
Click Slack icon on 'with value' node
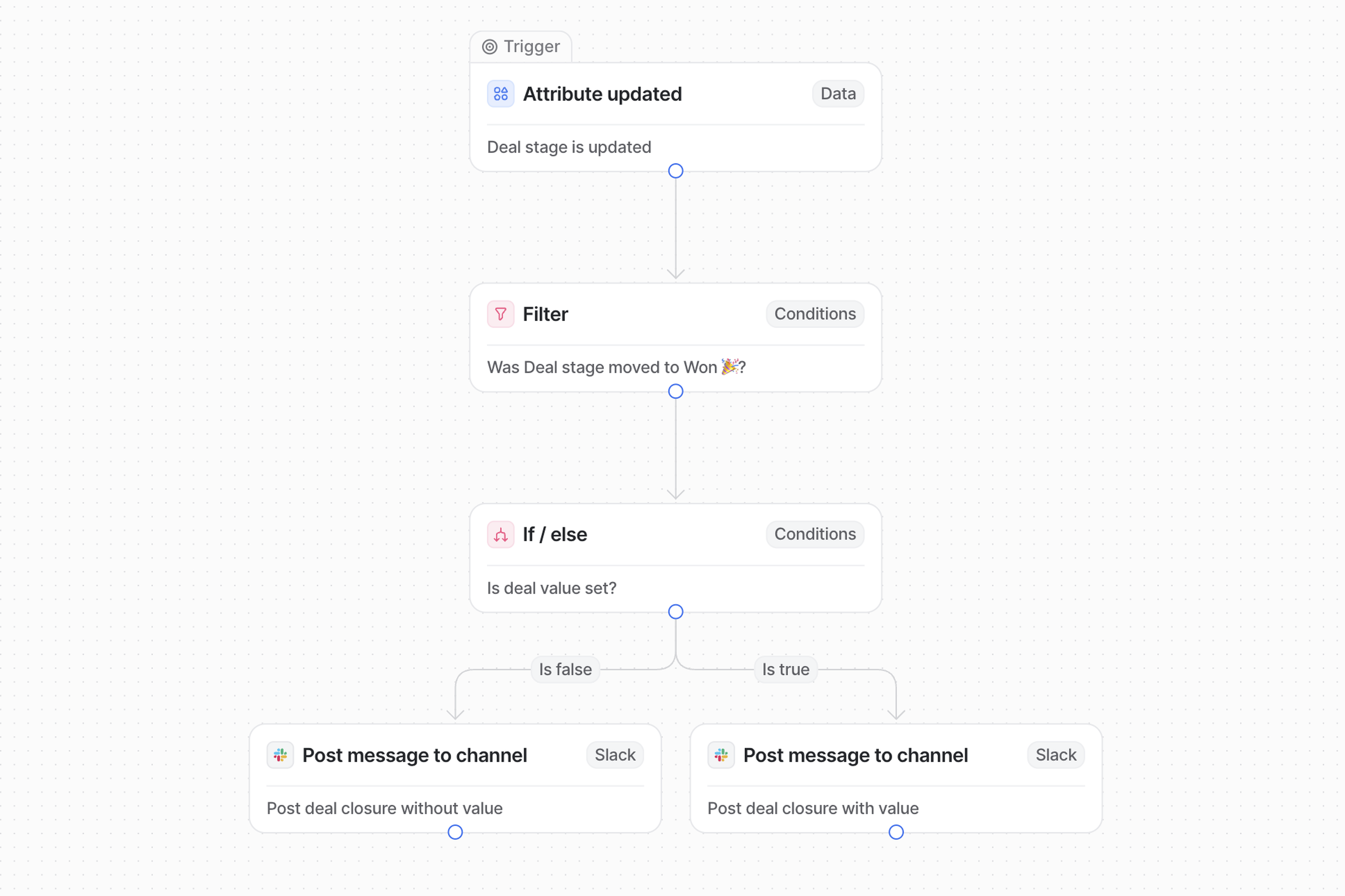click(x=721, y=756)
